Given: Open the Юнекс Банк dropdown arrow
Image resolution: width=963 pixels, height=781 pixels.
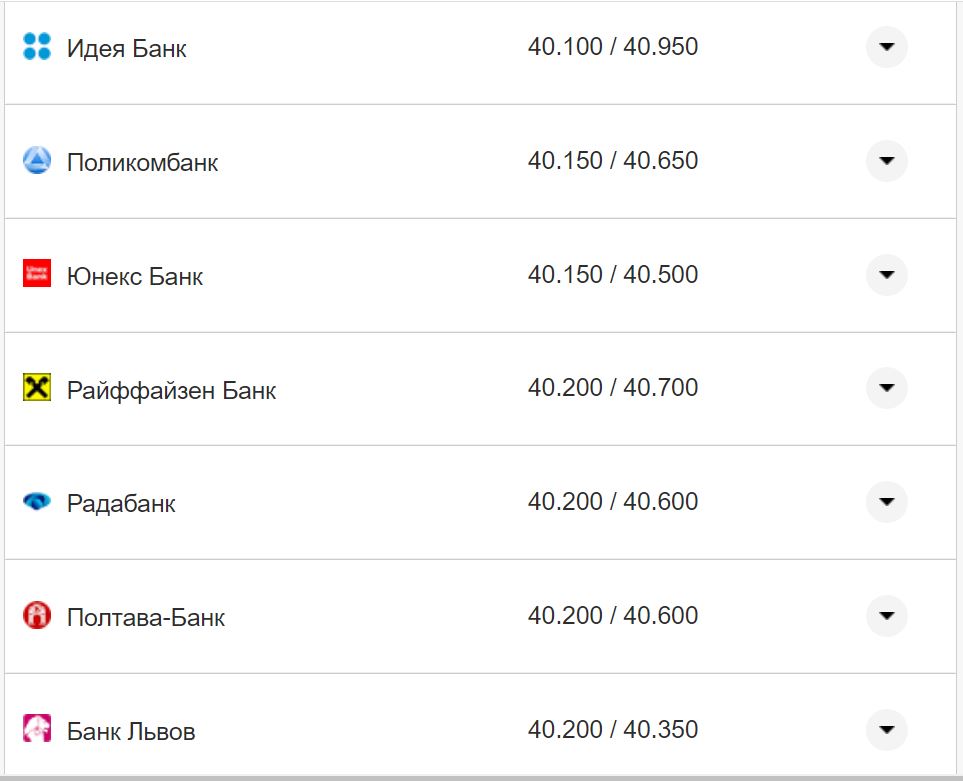Looking at the screenshot, I should pyautogui.click(x=886, y=275).
